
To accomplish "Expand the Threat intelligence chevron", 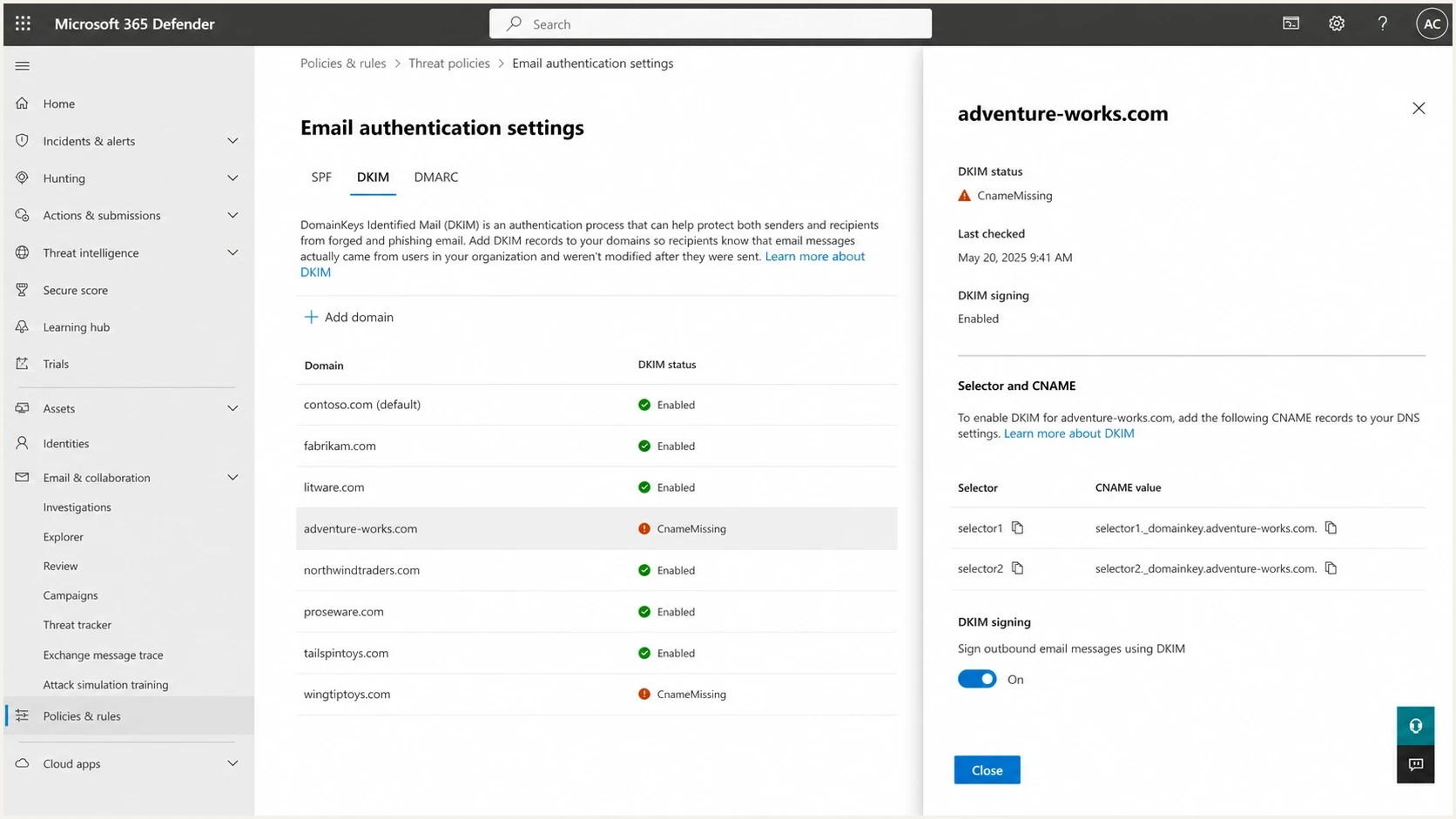I will click(233, 252).
